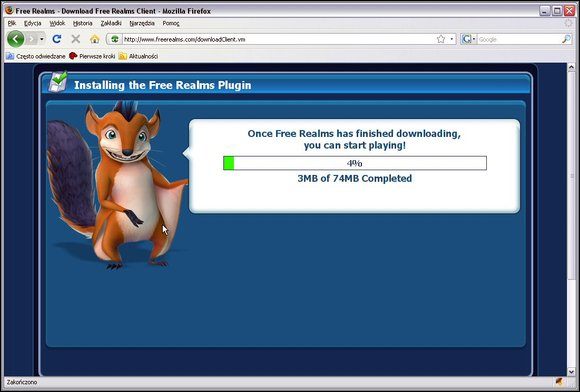580x392 pixels.
Task: Open the Często odwiedzane bookmark folder
Action: 36,56
